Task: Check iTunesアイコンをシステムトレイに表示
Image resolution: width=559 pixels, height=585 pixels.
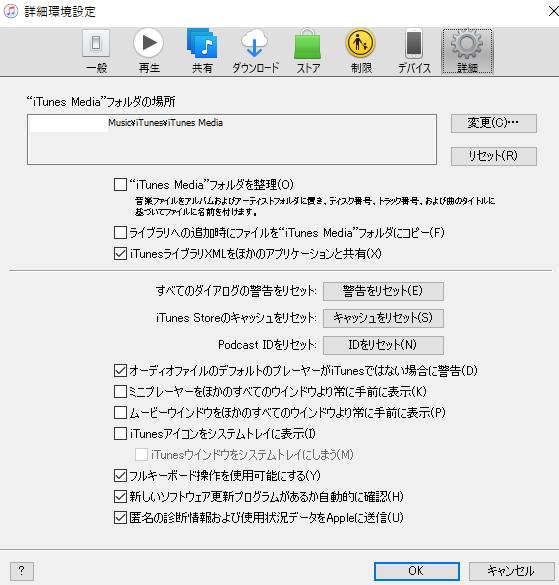Action: pos(120,434)
